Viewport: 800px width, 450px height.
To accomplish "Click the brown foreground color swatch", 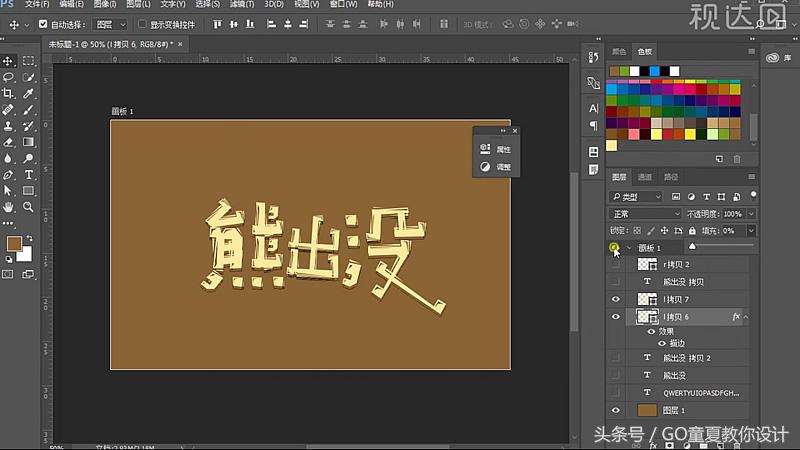I will (14, 243).
